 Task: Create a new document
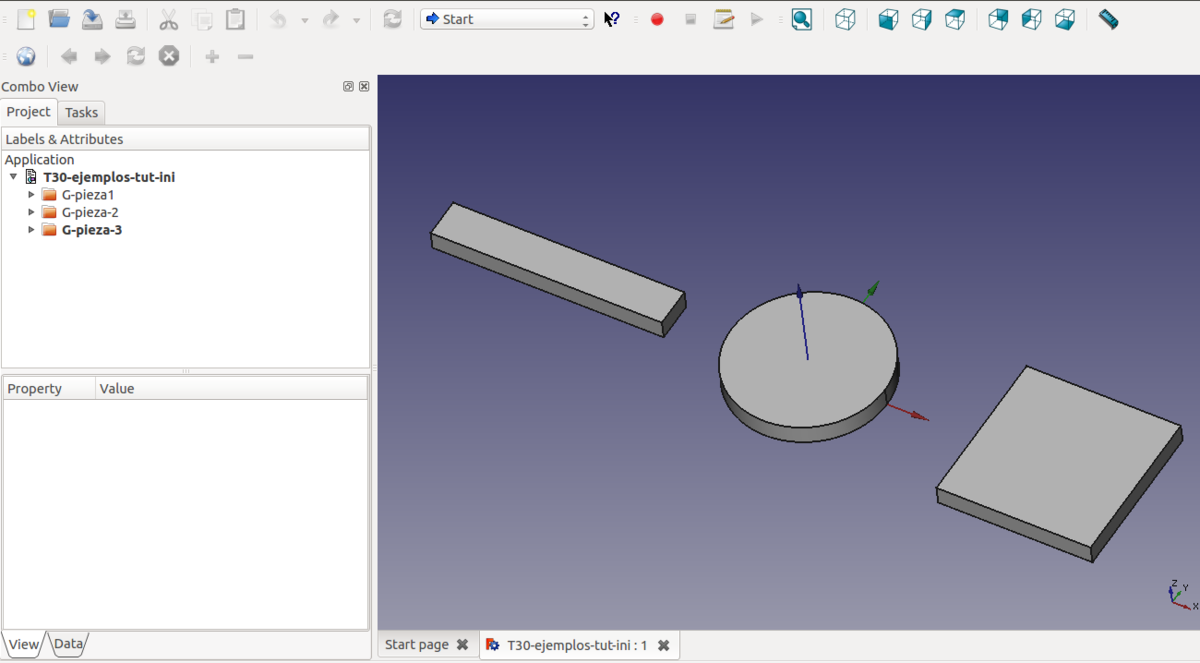(x=26, y=19)
